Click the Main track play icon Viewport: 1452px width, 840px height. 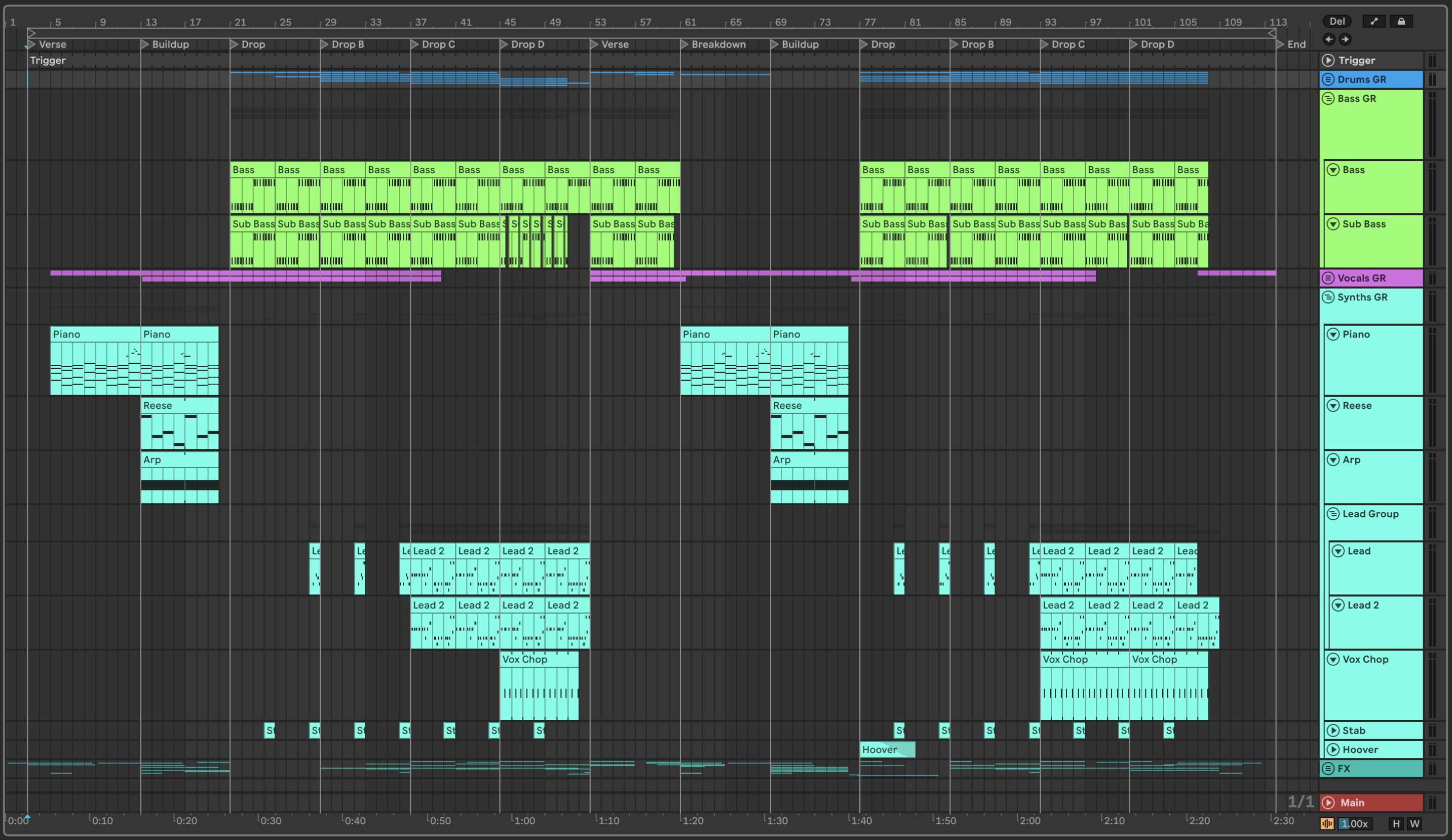click(1328, 803)
